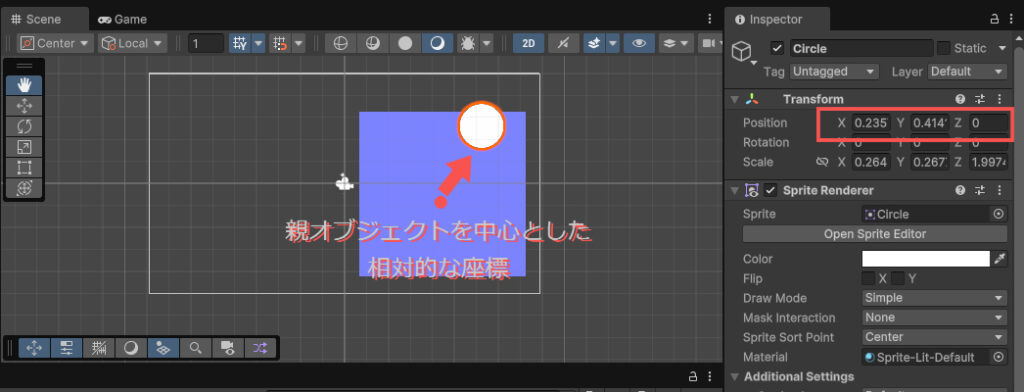Open the Mask Interaction dropdown

pos(935,318)
